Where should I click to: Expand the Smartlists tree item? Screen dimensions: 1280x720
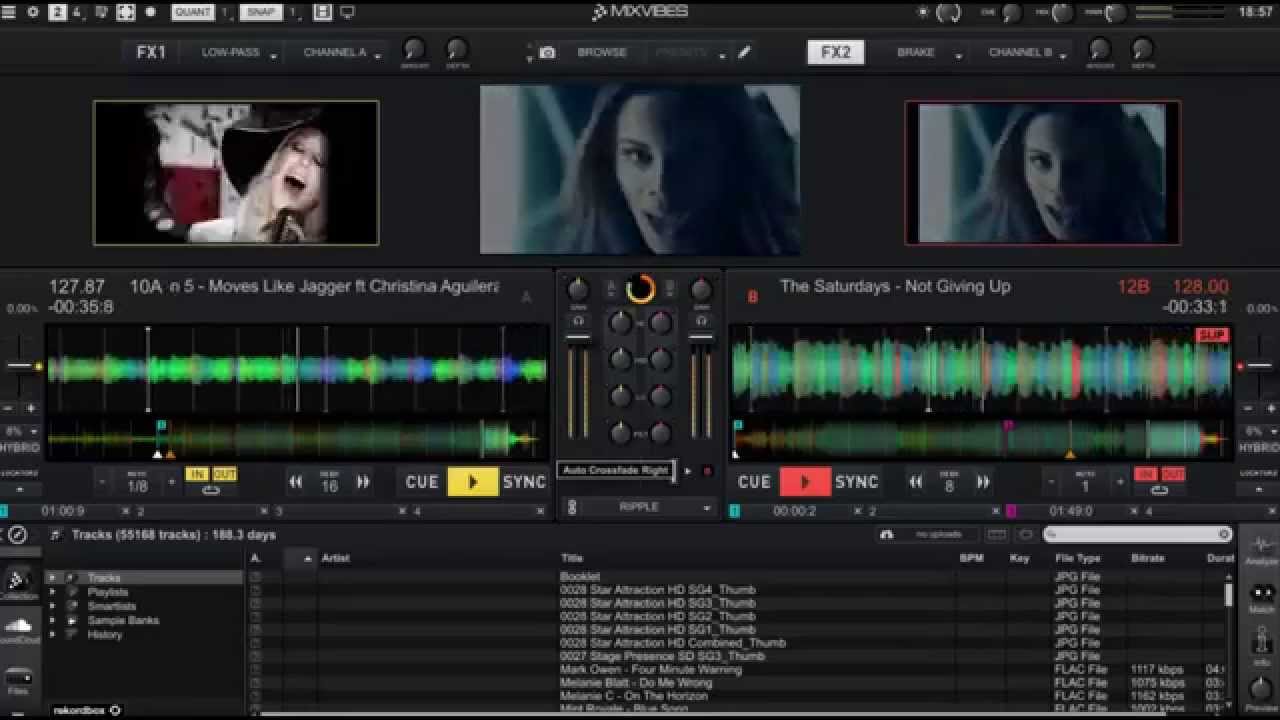point(52,606)
